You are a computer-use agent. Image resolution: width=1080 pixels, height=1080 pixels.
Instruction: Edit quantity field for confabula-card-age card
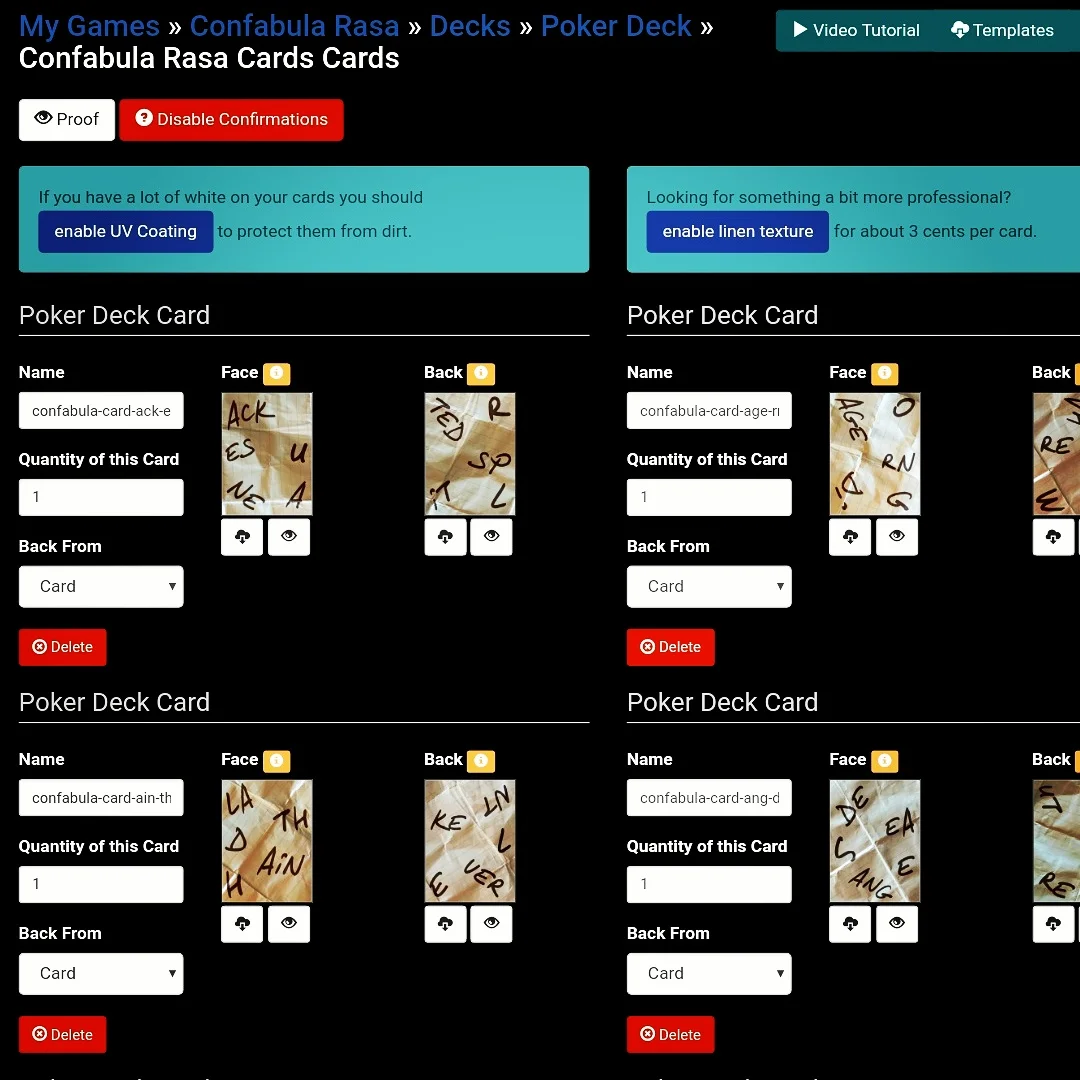point(709,497)
